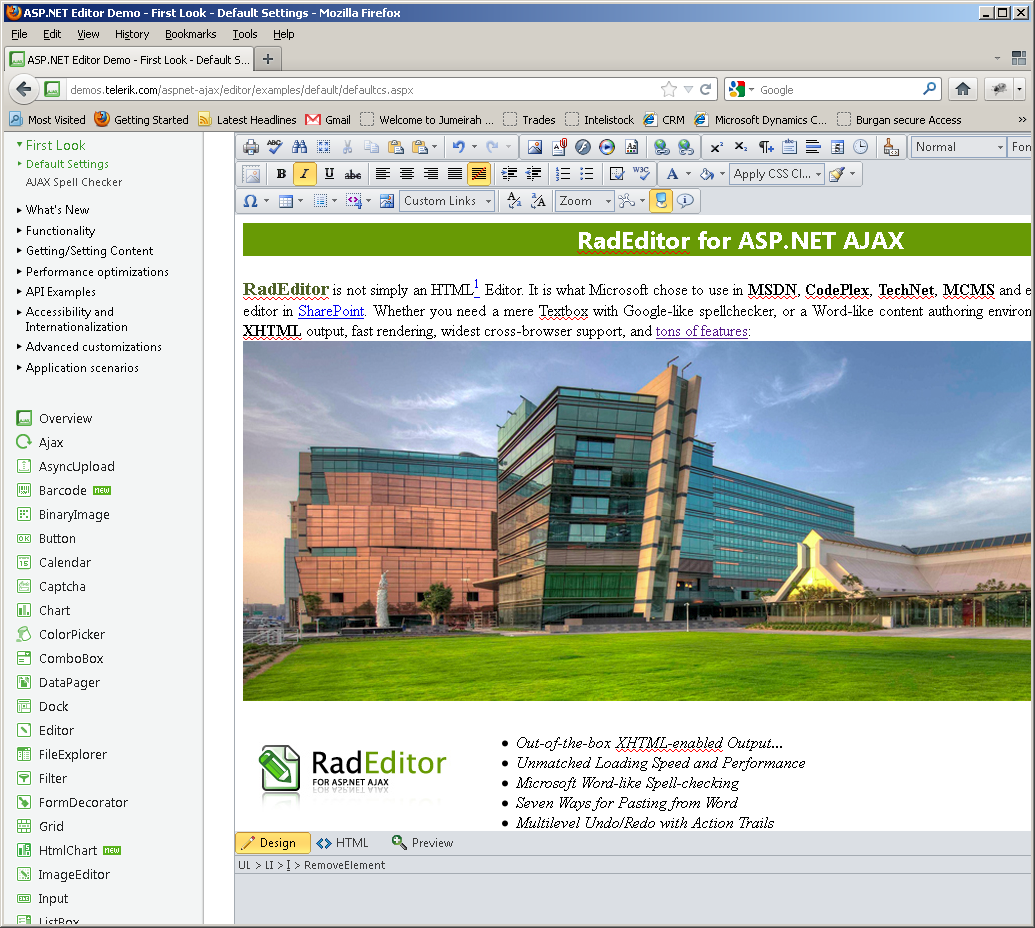Click the Undo arrow icon

459,147
